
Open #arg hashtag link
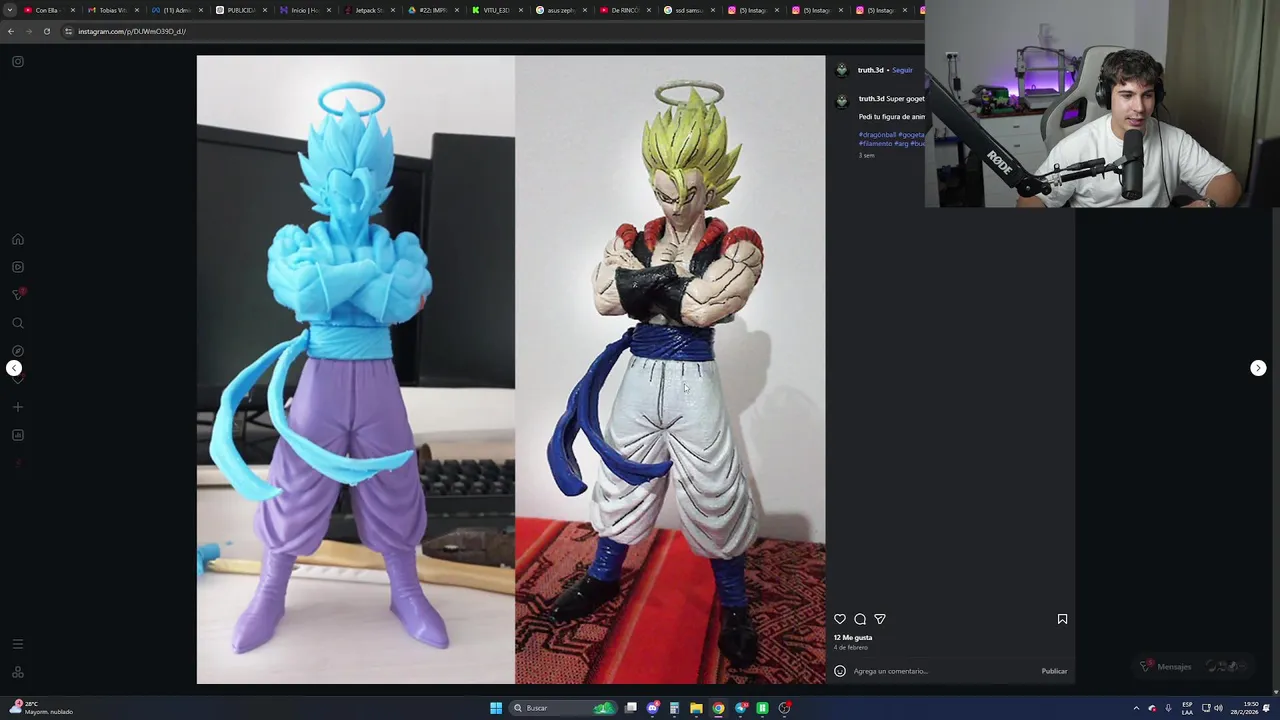[901, 143]
